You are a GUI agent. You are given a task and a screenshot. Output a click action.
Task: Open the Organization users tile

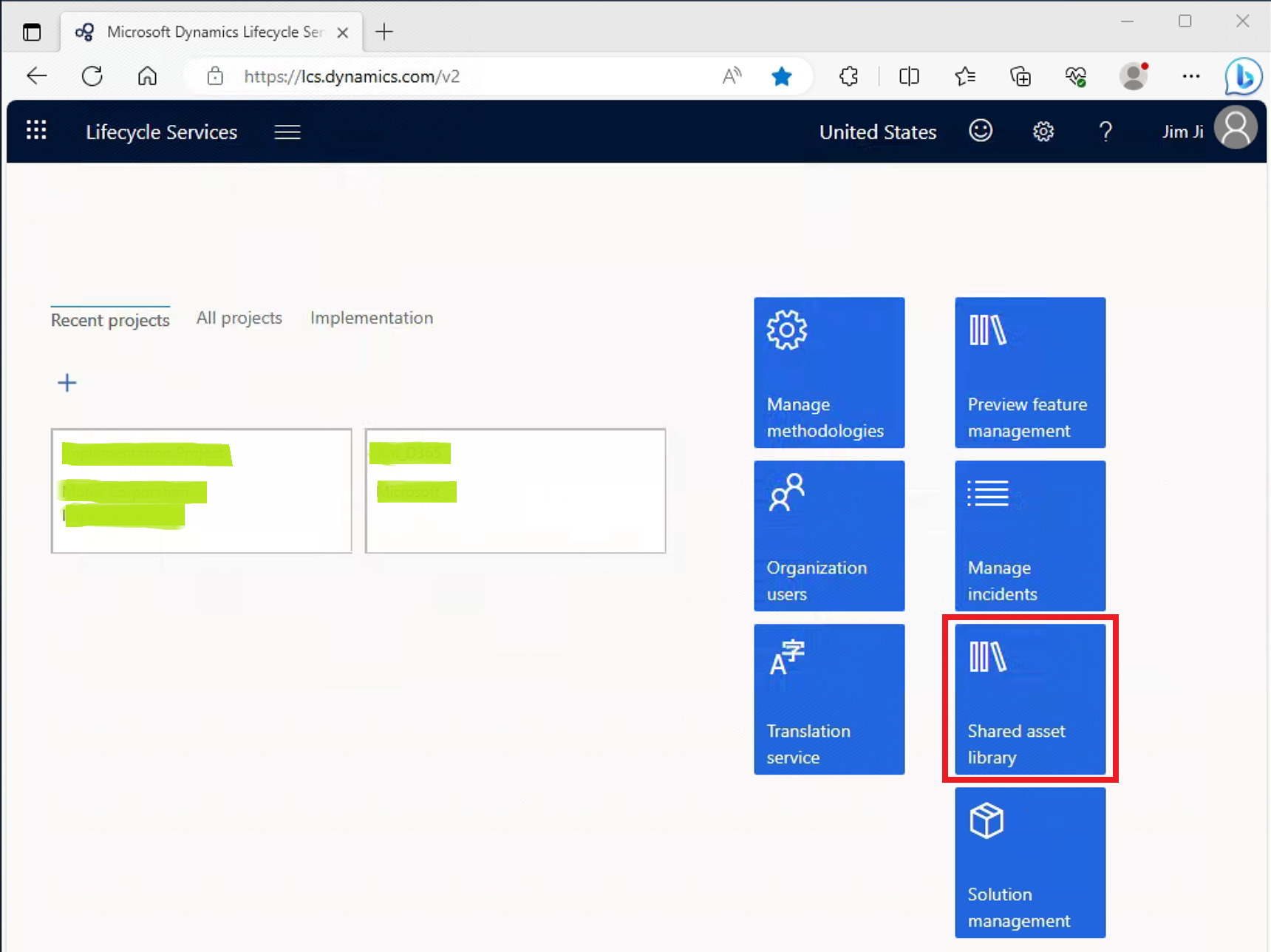coord(829,536)
